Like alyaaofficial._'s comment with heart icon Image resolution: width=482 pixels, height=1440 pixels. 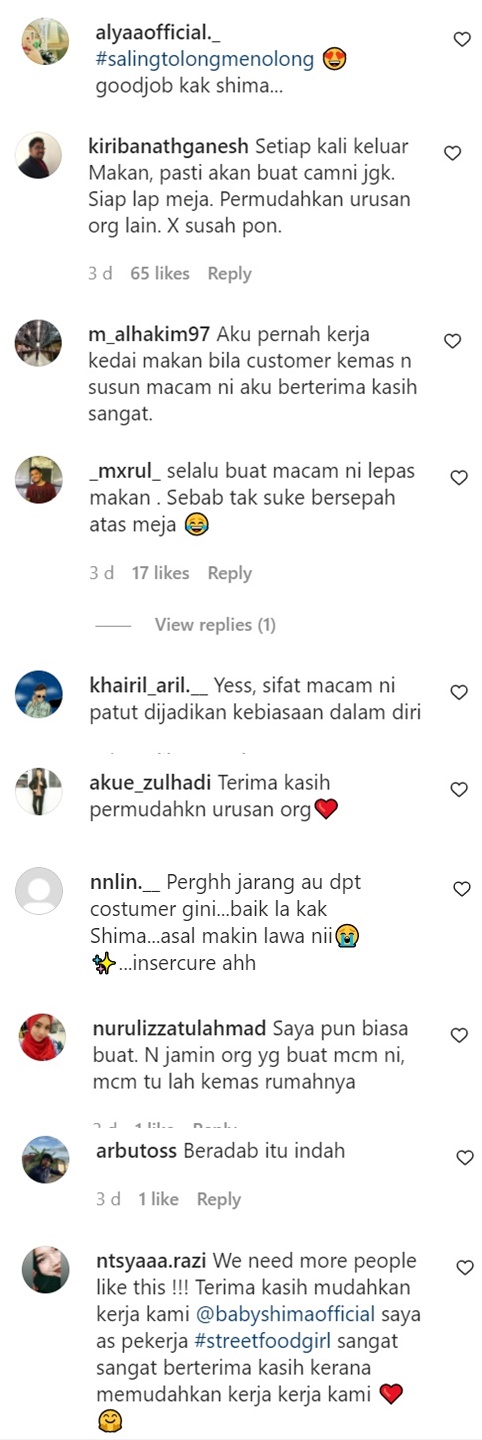[462, 39]
